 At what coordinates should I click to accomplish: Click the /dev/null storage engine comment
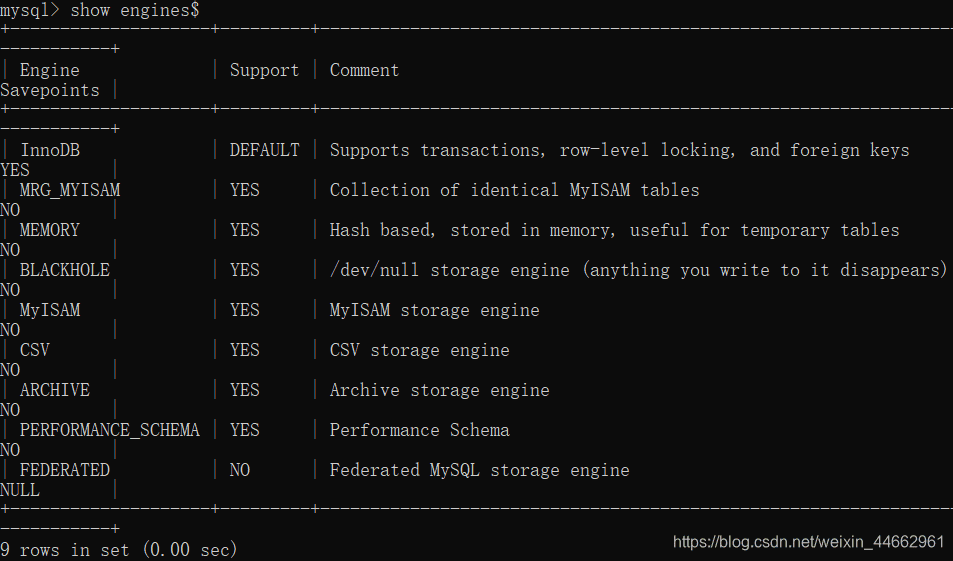coord(638,270)
